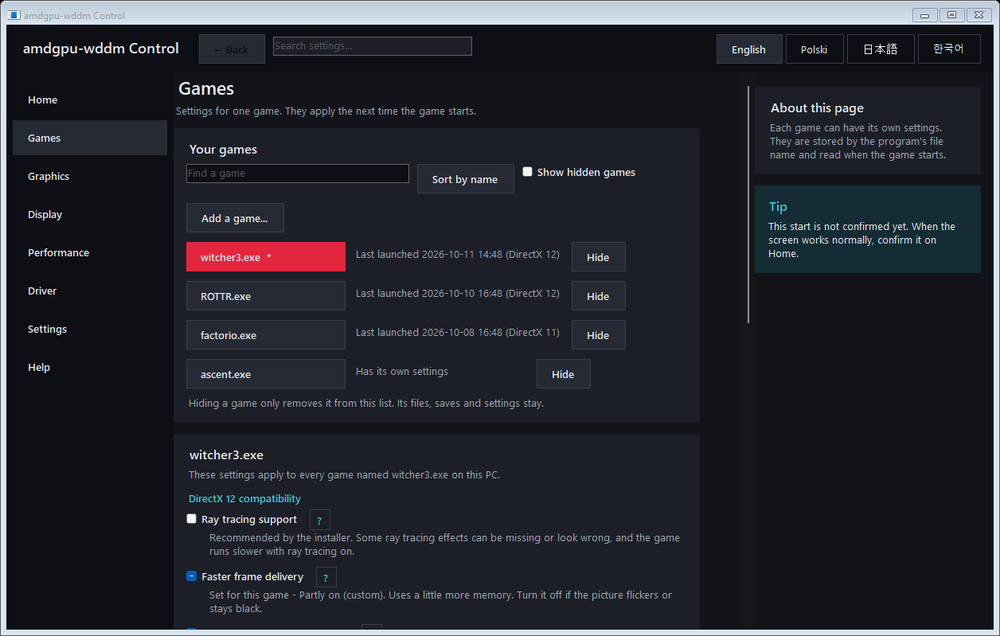Click the DirectX 12 compatibility heading
1000x636 pixels.
(x=244, y=498)
